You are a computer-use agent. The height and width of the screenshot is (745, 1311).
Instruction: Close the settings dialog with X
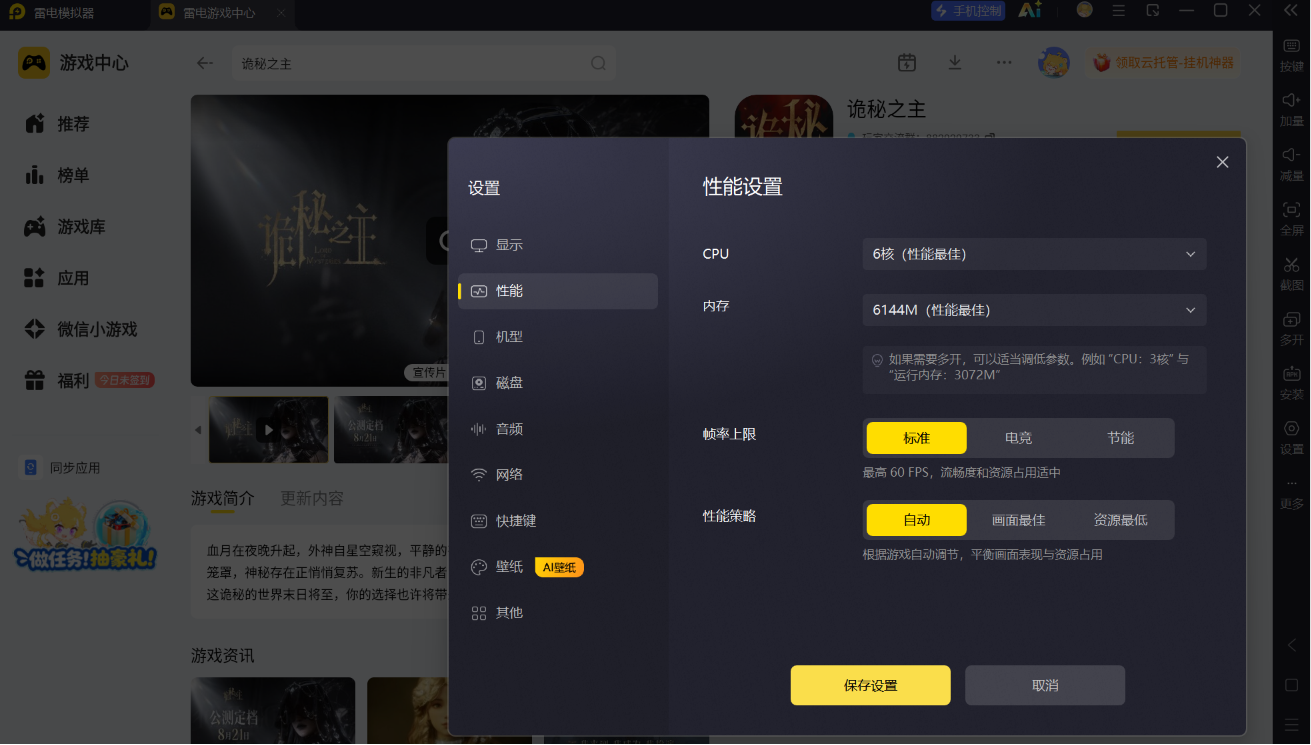click(1222, 162)
